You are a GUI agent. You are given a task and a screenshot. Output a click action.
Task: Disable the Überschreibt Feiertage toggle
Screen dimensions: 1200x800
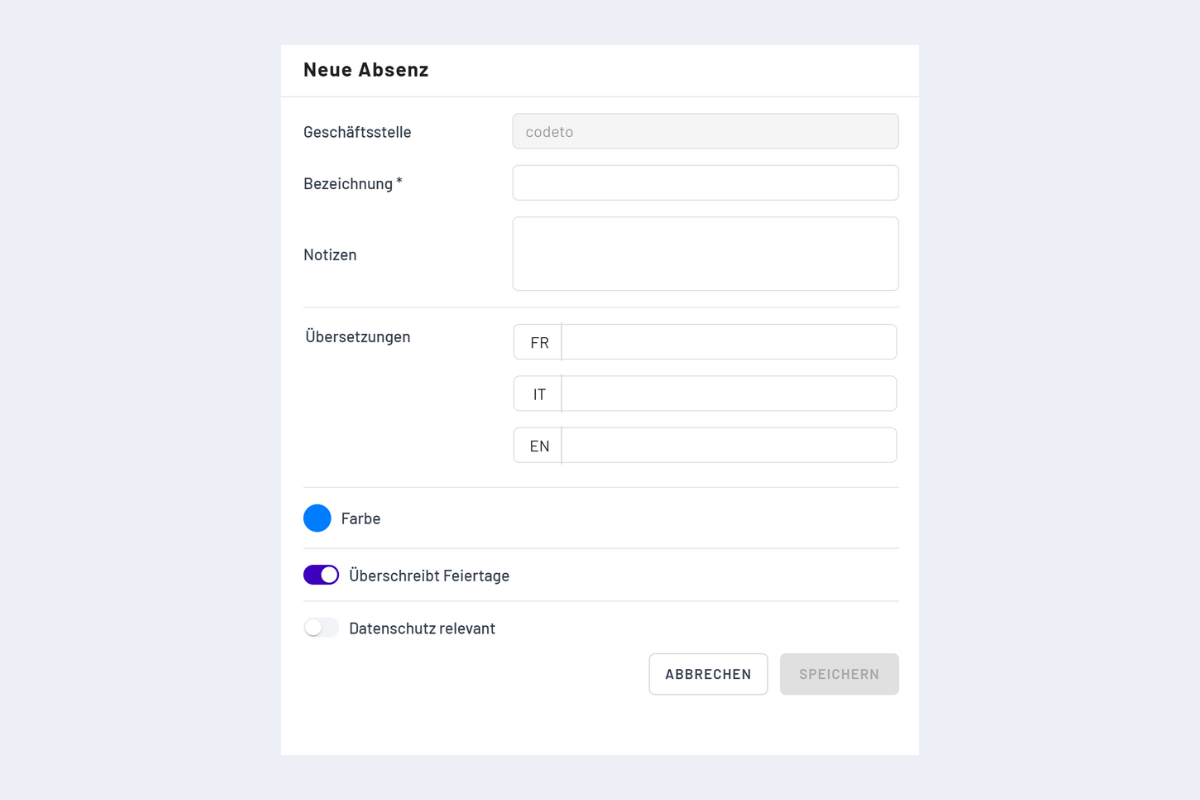tap(320, 575)
